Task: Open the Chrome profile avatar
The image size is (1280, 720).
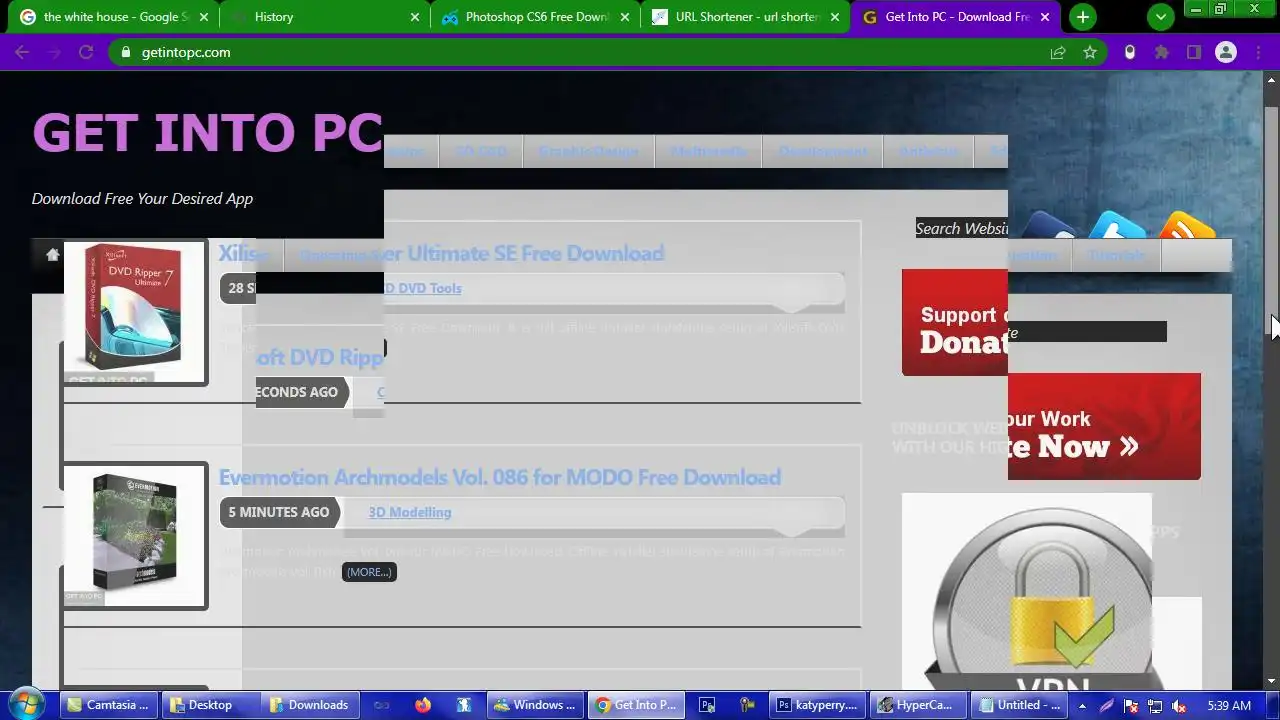Action: (1226, 52)
